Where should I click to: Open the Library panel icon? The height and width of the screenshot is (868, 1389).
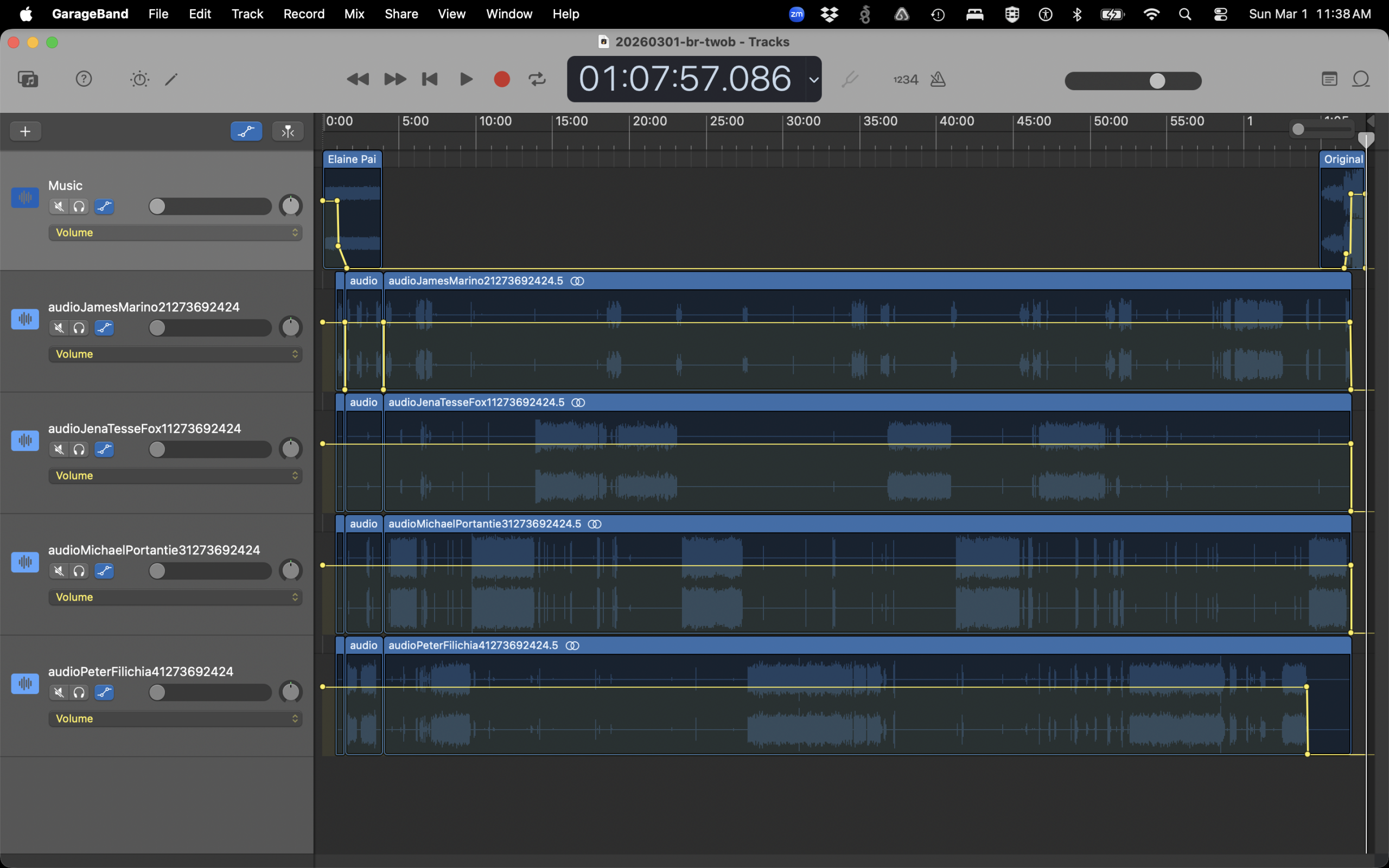pos(28,79)
